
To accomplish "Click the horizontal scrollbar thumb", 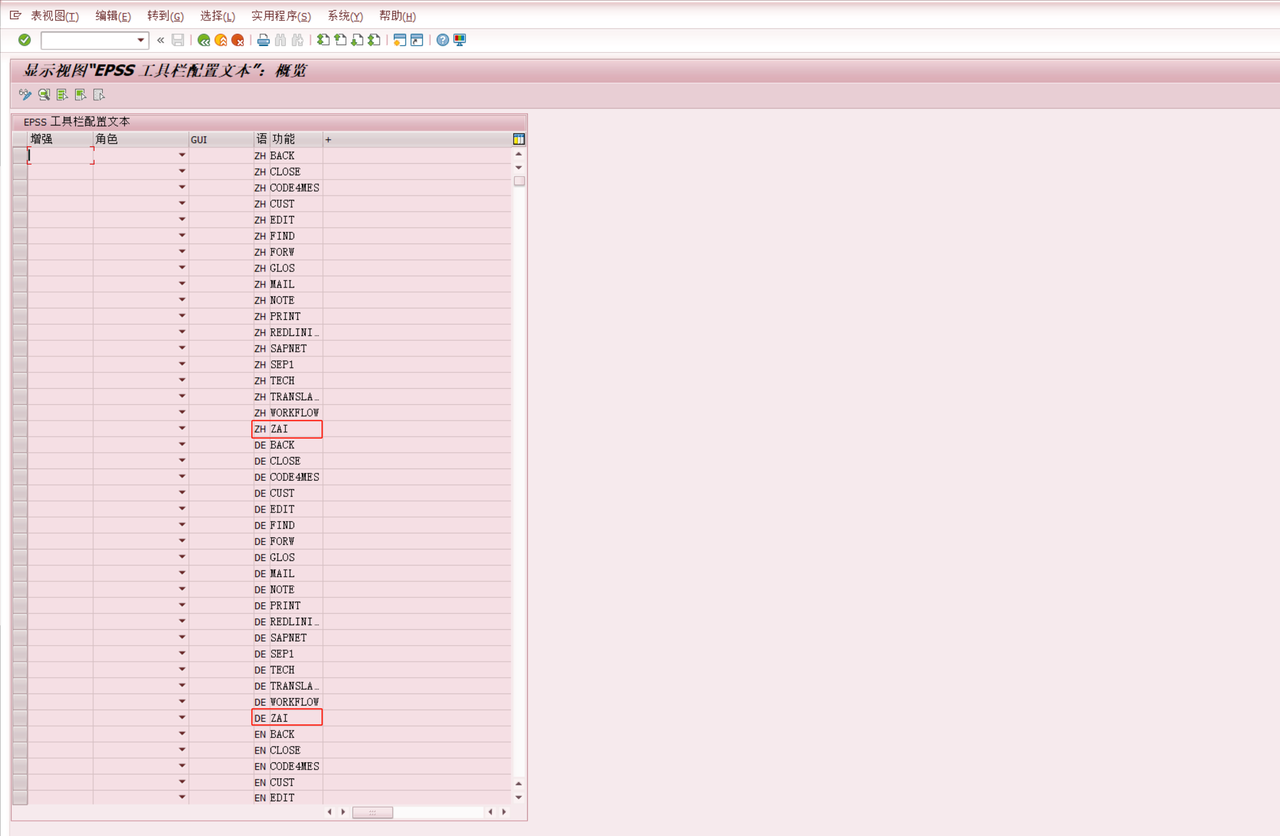I will [x=373, y=812].
